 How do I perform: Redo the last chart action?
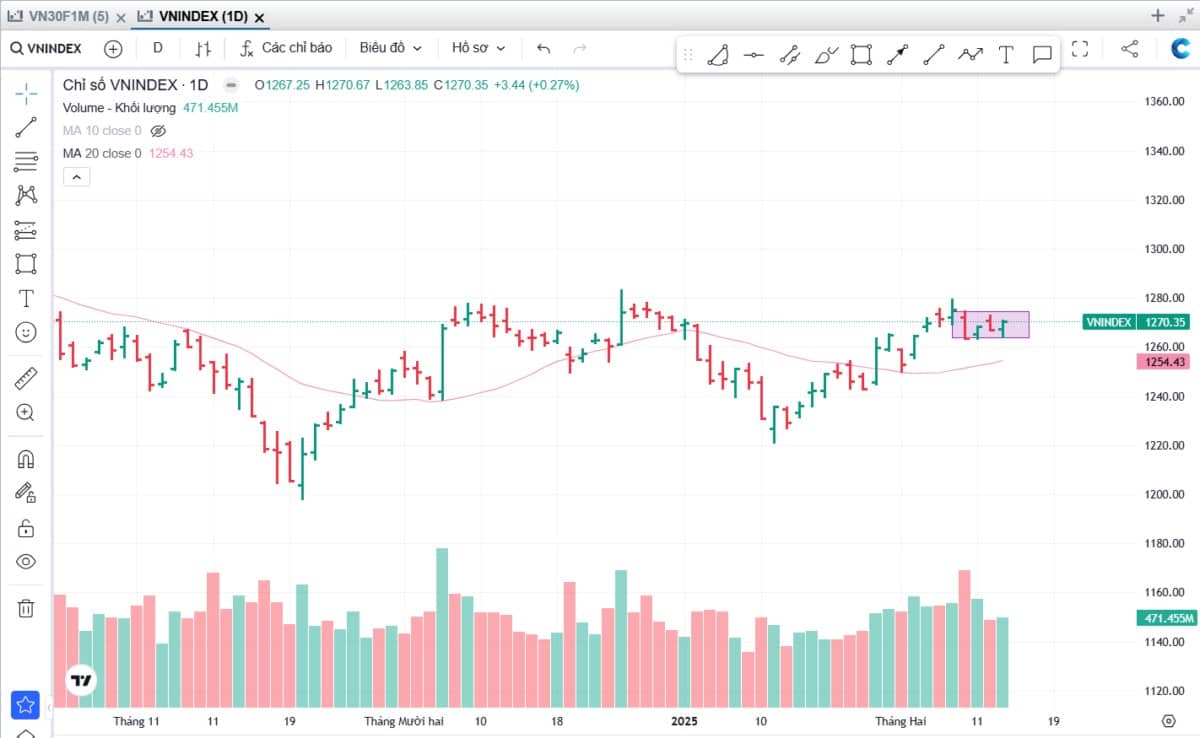[x=579, y=48]
